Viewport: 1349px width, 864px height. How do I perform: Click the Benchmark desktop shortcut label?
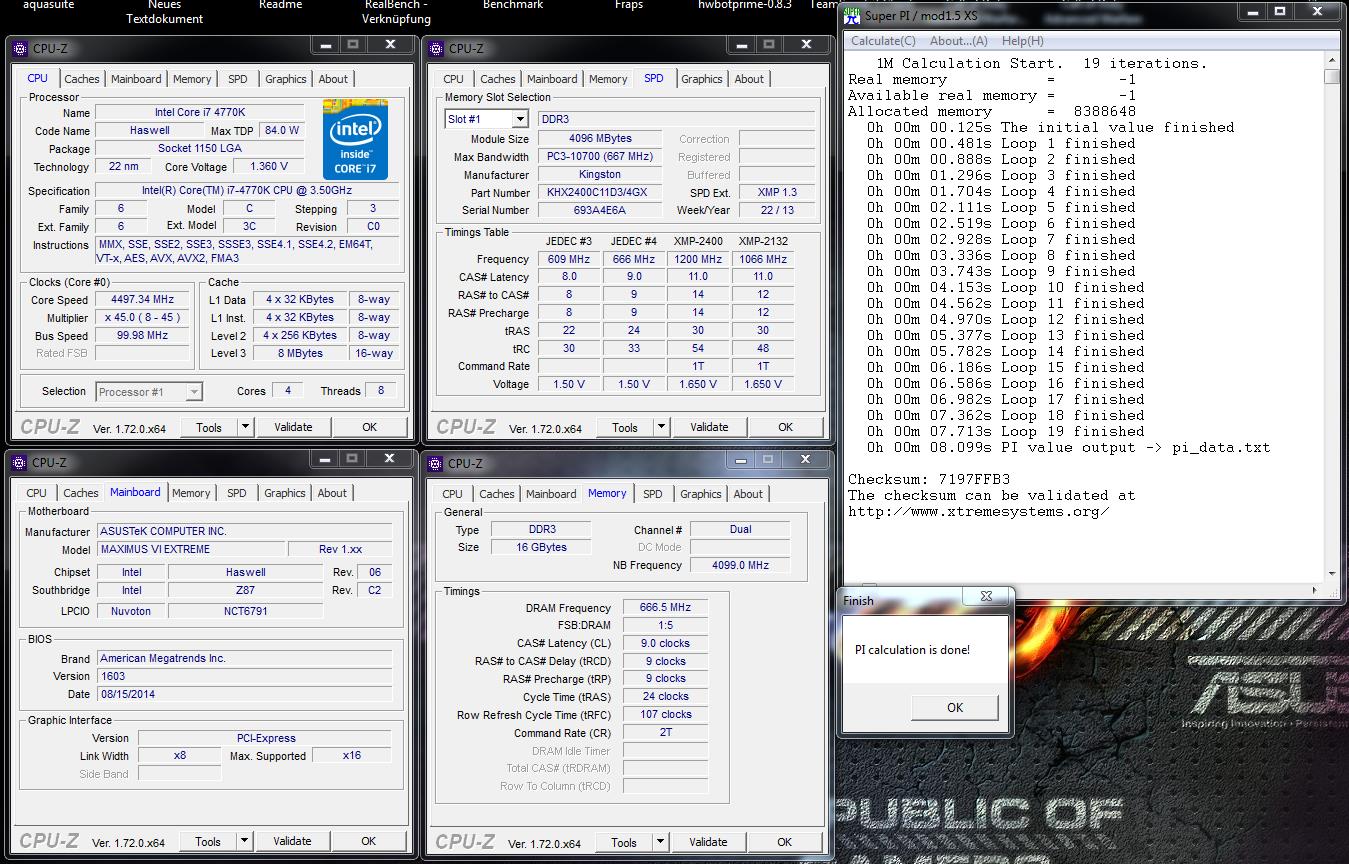(513, 5)
